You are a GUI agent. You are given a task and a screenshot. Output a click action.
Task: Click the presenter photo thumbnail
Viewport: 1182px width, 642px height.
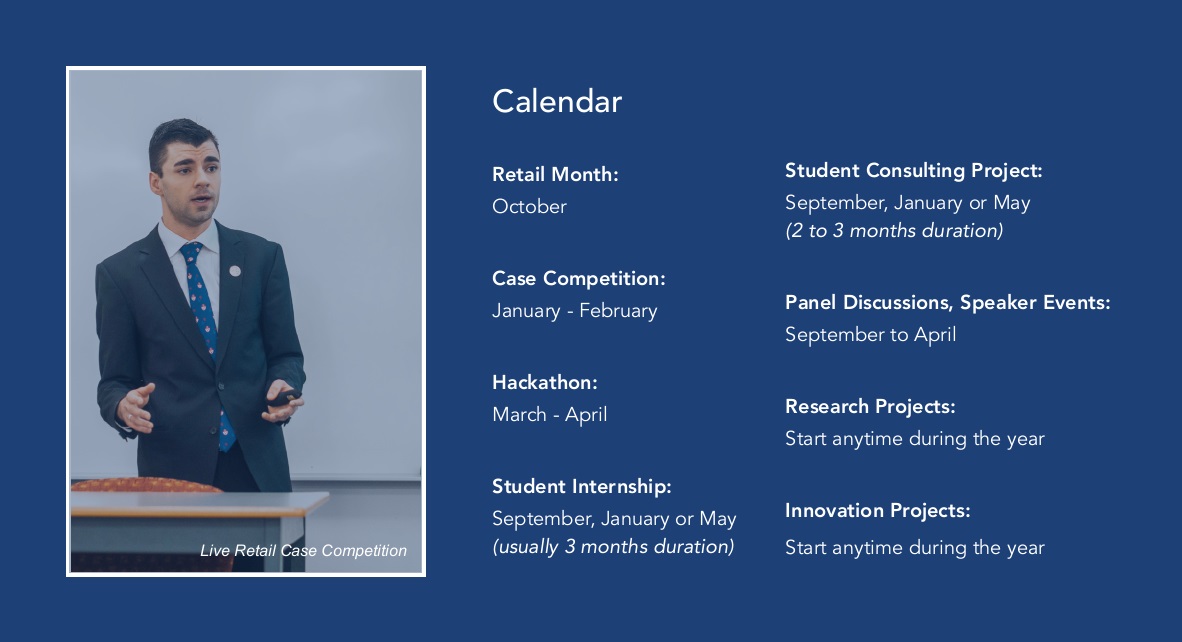click(x=246, y=322)
